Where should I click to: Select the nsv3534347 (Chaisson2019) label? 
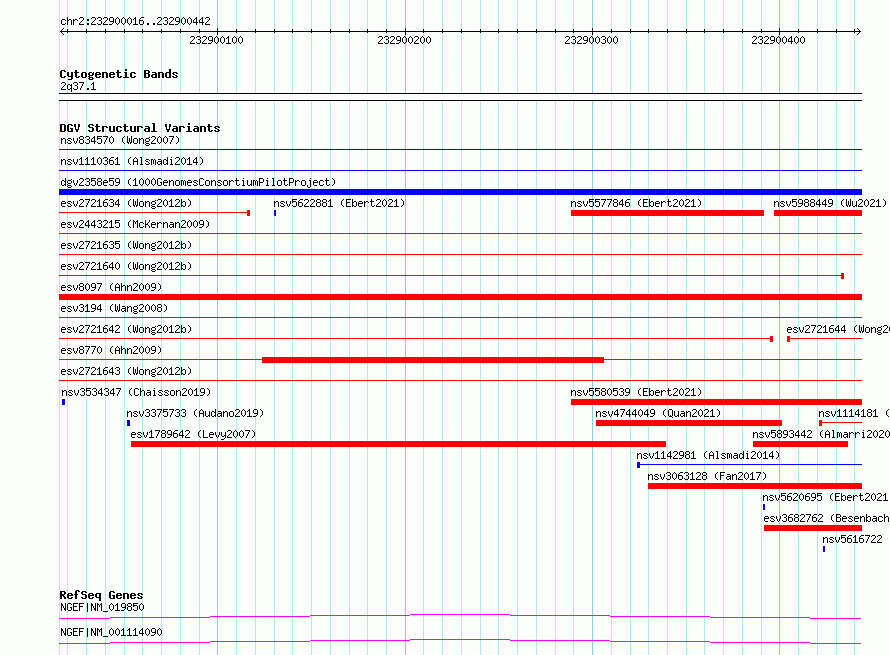[136, 392]
